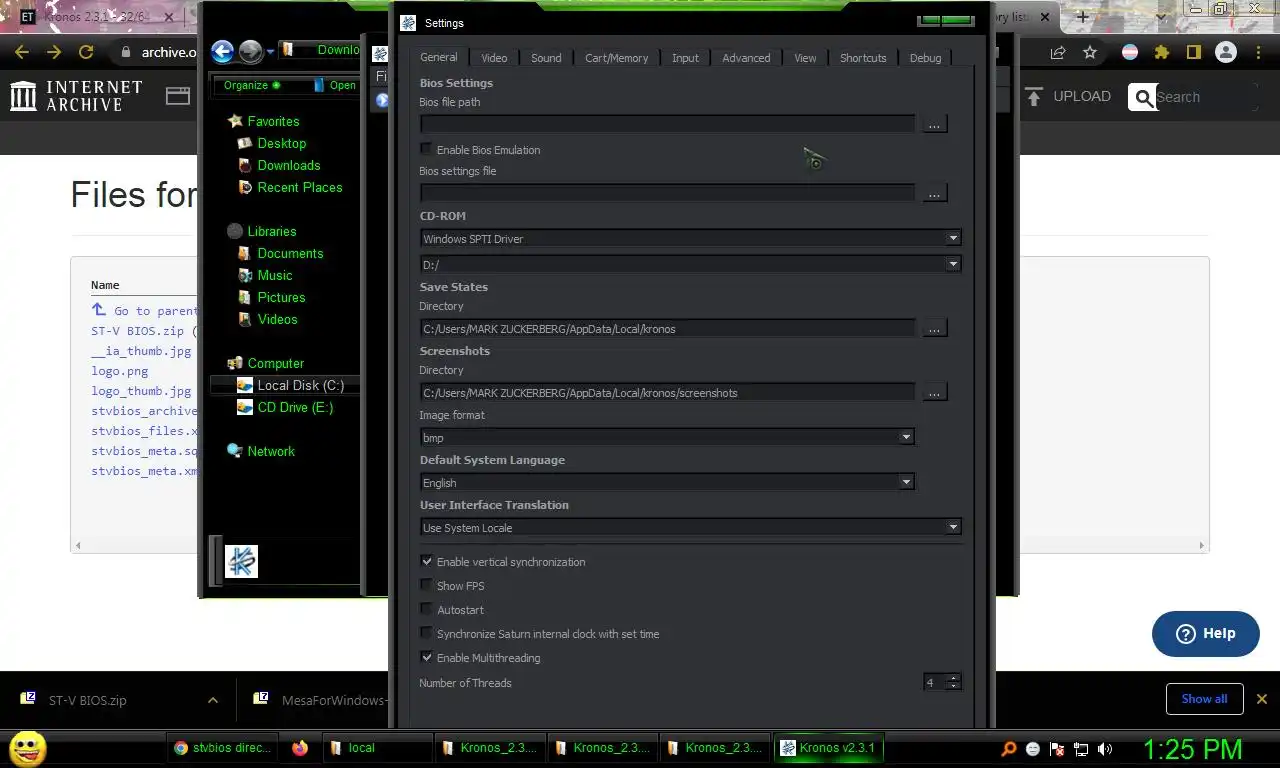
Task: Open the Pictures library
Action: [272, 297]
